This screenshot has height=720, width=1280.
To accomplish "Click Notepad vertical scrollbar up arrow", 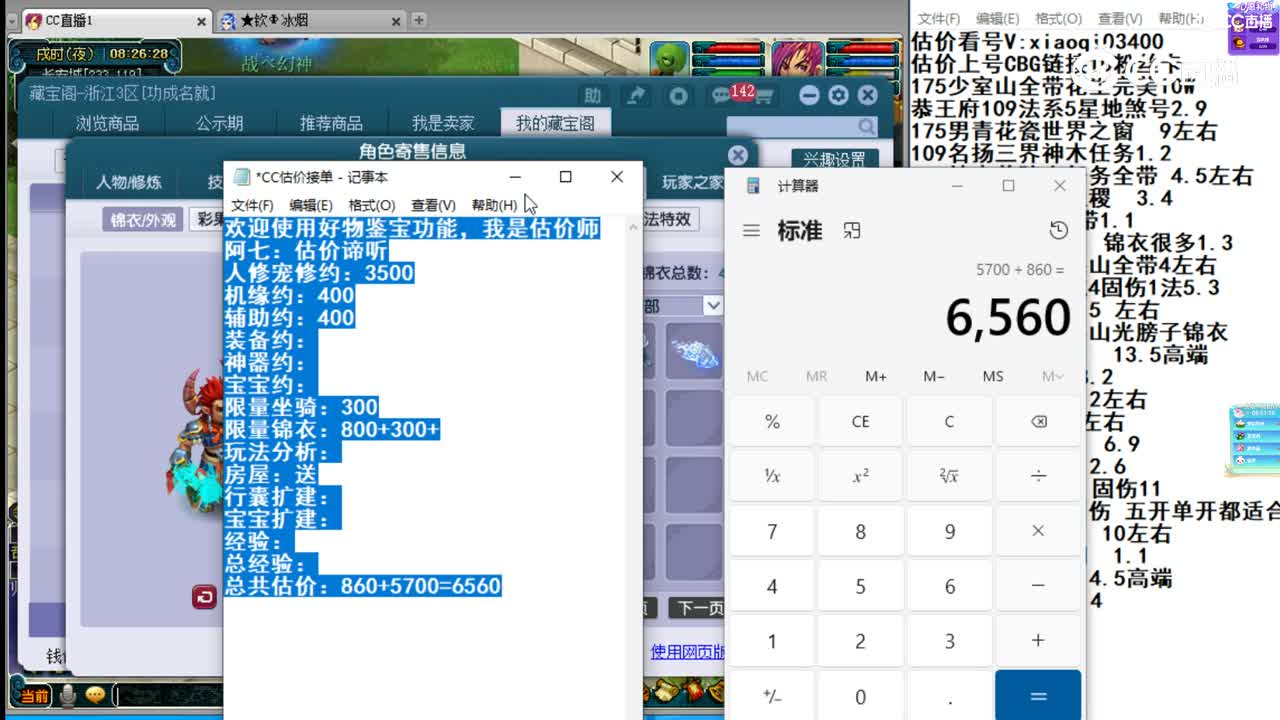I will (632, 227).
